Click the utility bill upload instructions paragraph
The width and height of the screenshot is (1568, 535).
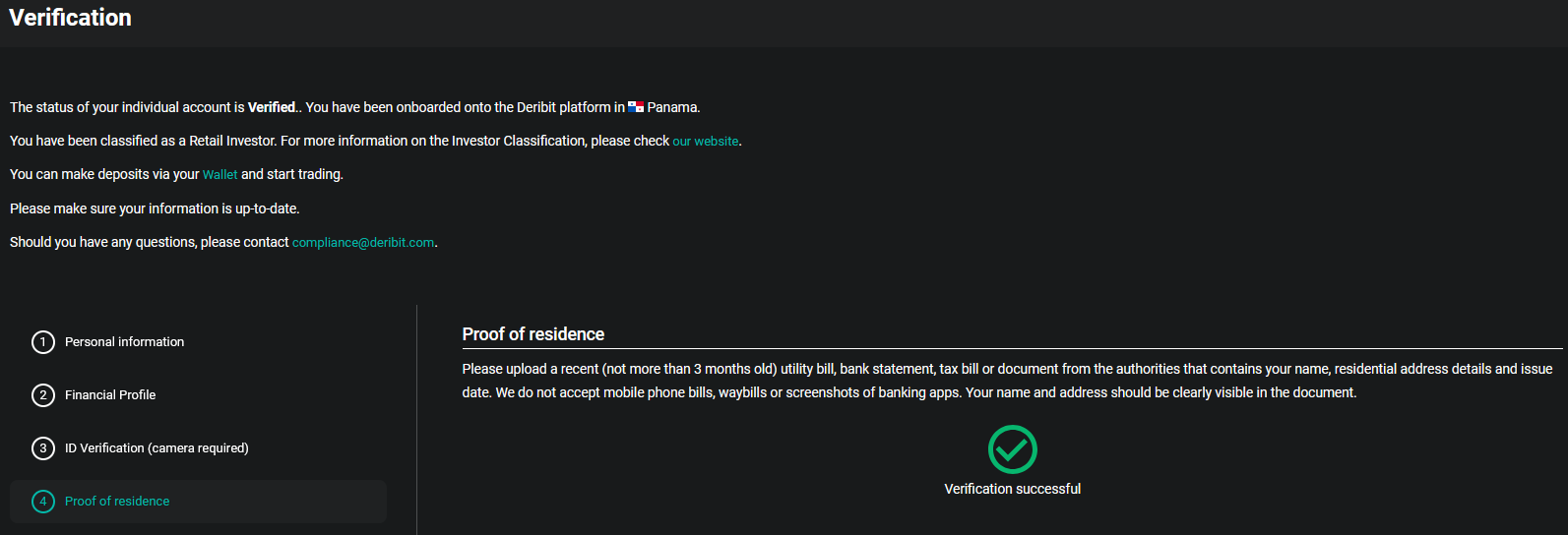point(1007,381)
